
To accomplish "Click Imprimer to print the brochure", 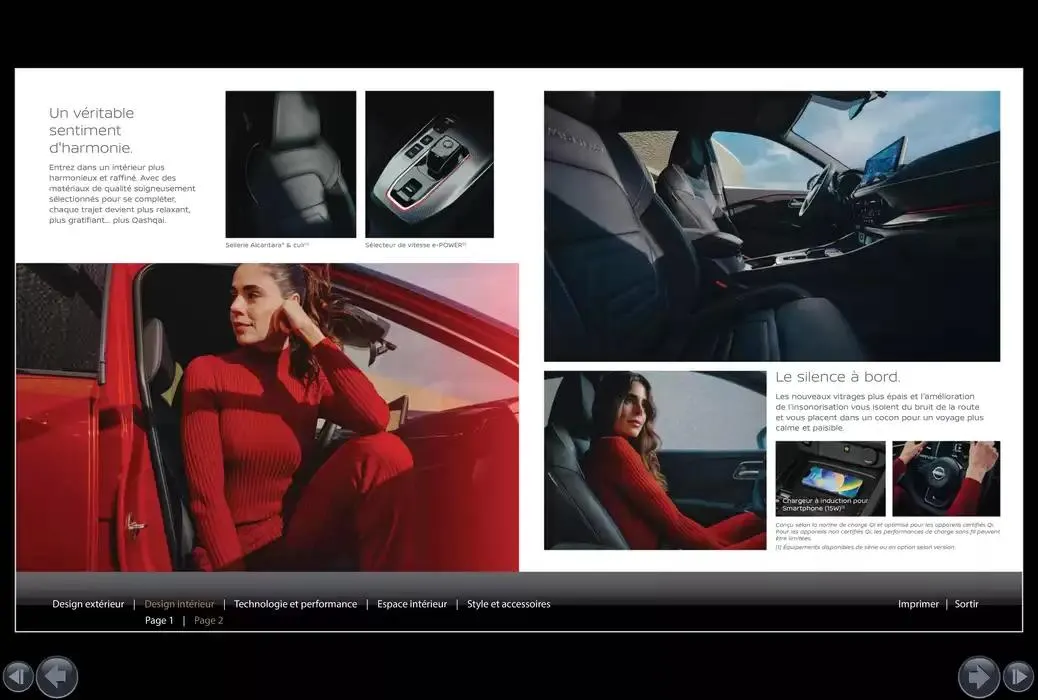I will pyautogui.click(x=918, y=603).
